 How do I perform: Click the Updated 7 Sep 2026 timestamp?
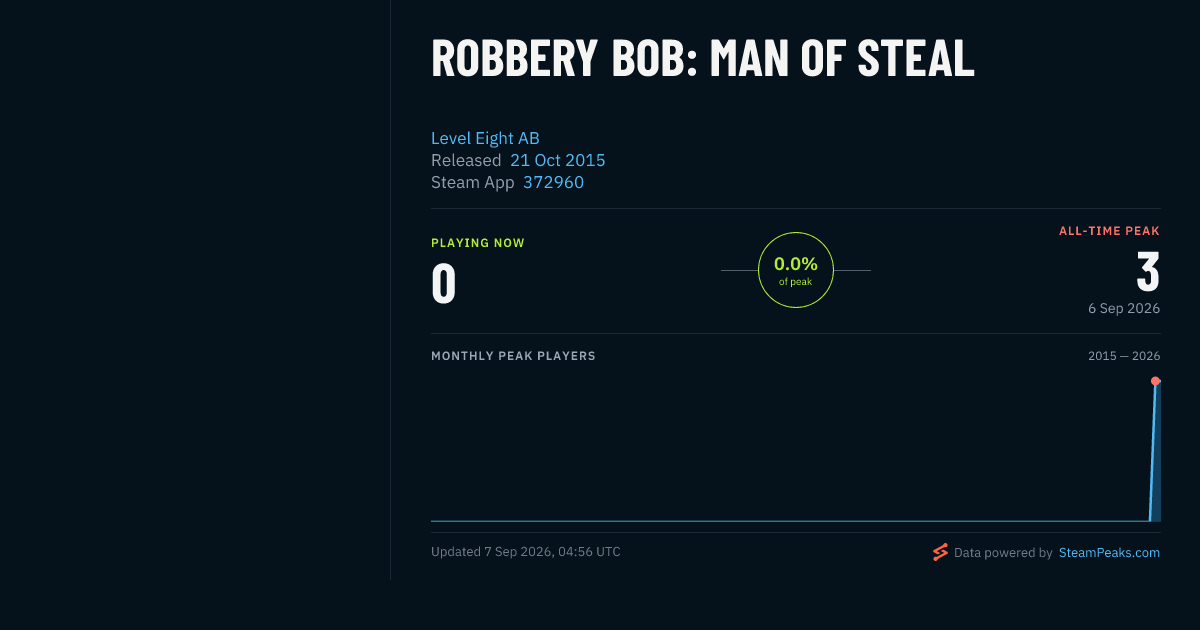[525, 552]
